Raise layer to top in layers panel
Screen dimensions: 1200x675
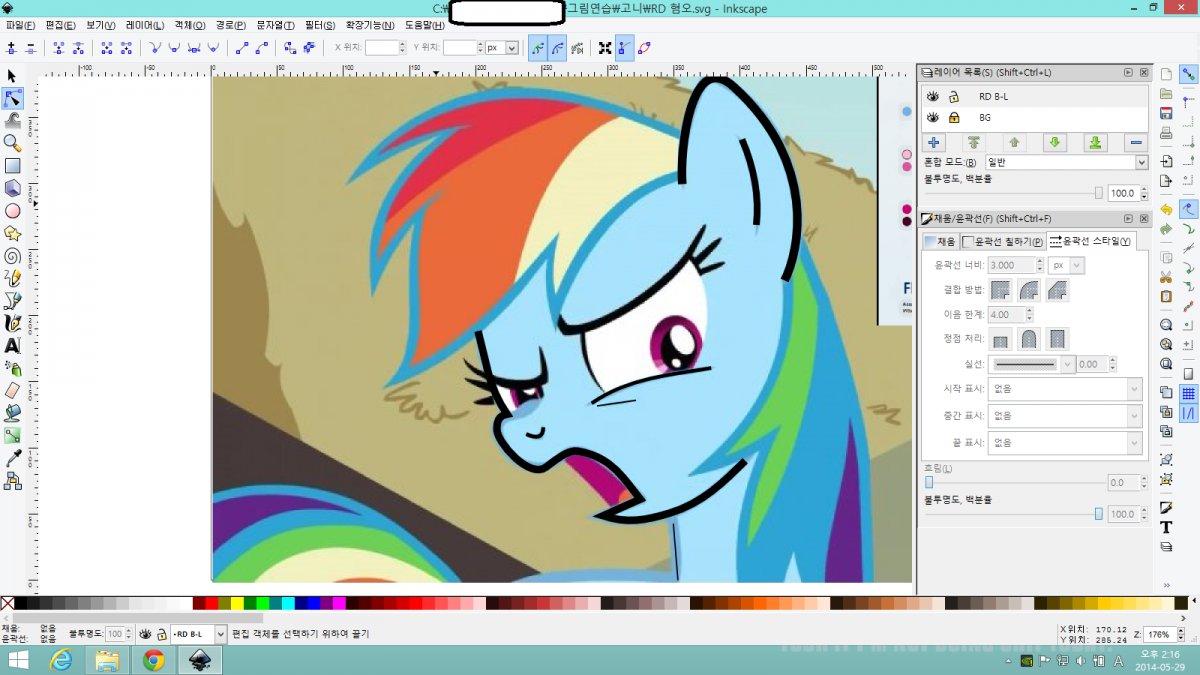(974, 143)
